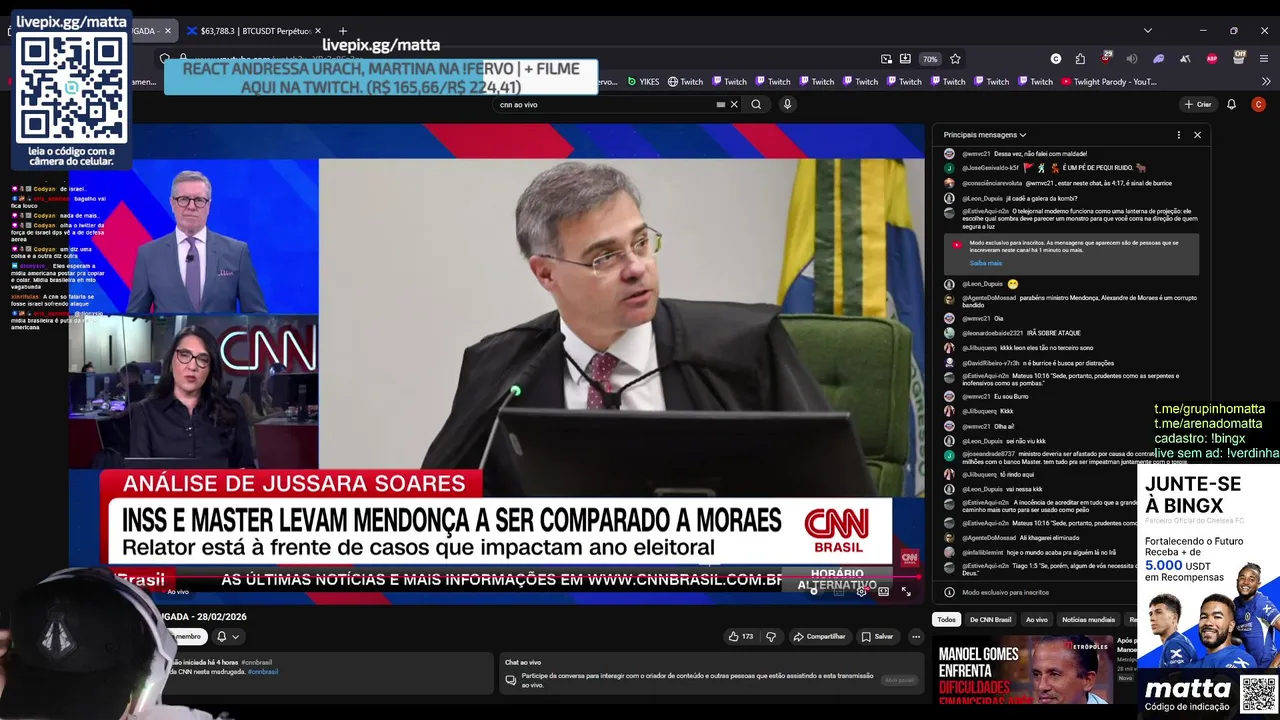Viewport: 1280px width, 720px height.
Task: Click the extension icon with 29 badge
Action: tap(1106, 58)
